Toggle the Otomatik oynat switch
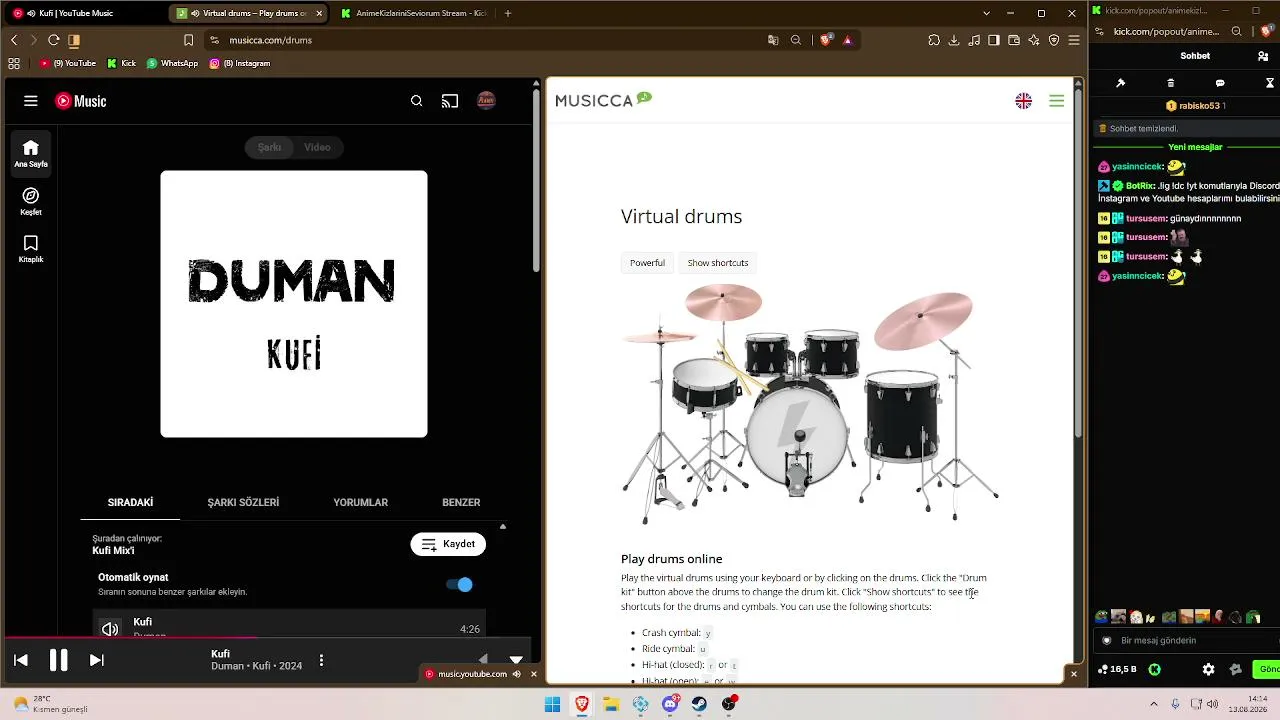1280x720 pixels. pyautogui.click(x=459, y=585)
